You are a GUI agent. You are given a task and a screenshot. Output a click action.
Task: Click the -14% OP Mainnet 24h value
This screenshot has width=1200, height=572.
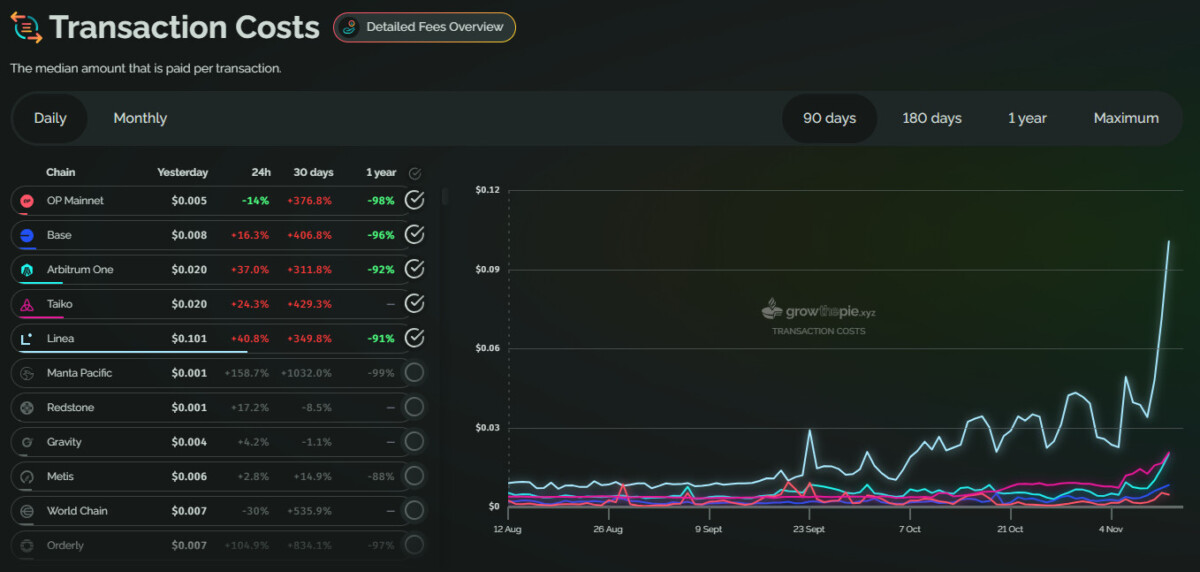pyautogui.click(x=256, y=201)
